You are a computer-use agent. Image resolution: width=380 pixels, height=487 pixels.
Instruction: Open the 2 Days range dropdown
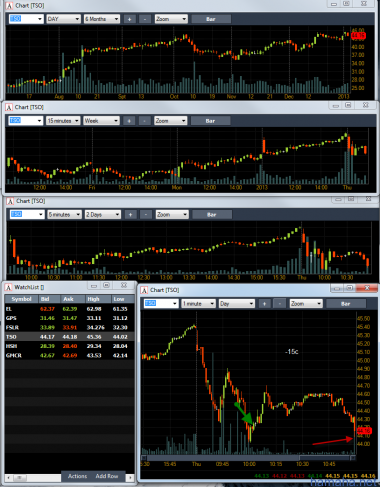coord(103,215)
